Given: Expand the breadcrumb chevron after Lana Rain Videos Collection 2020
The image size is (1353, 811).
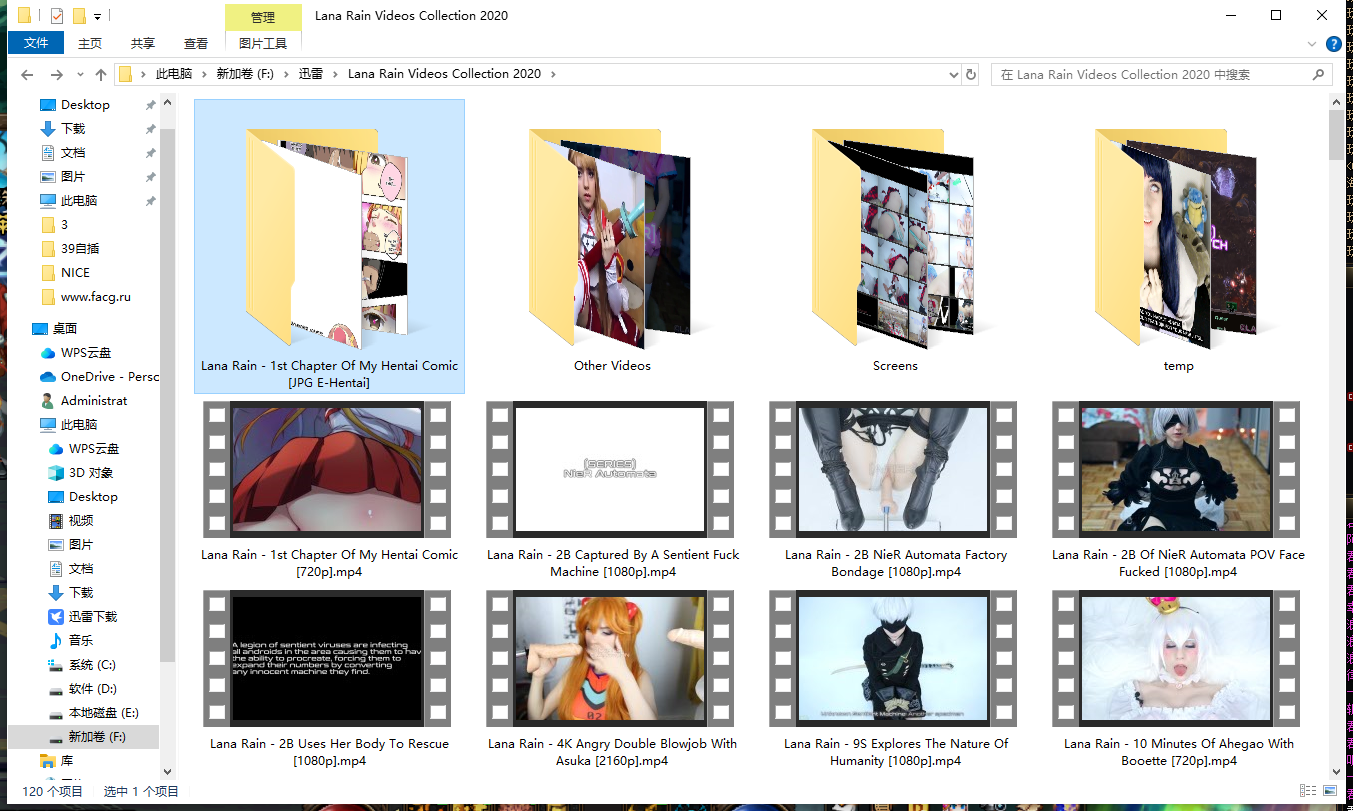Looking at the screenshot, I should coord(553,74).
